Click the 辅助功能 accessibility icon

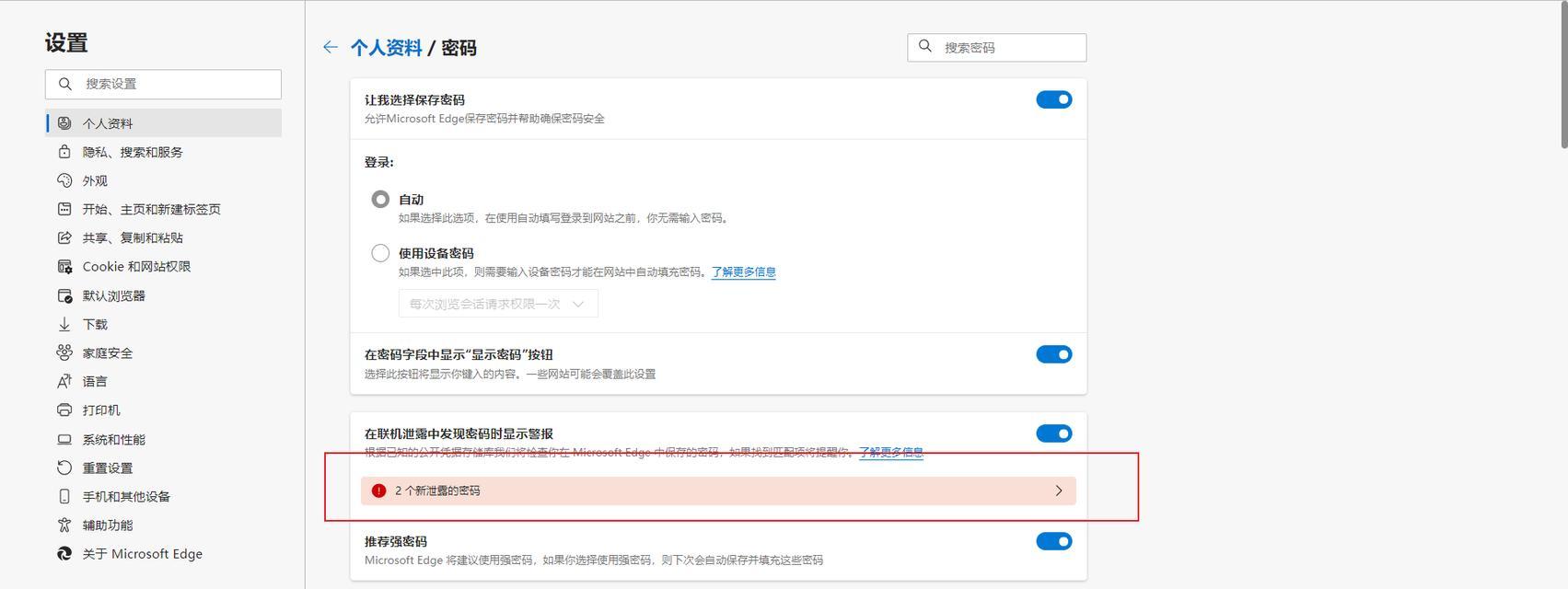[64, 525]
